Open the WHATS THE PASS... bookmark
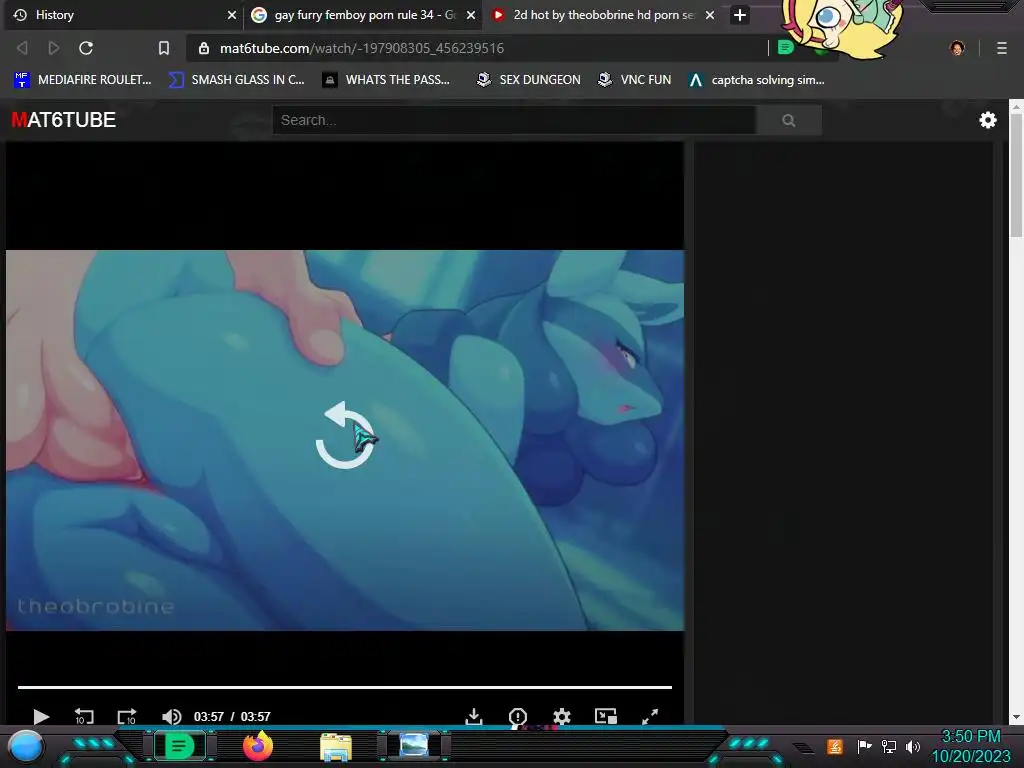 pyautogui.click(x=386, y=80)
